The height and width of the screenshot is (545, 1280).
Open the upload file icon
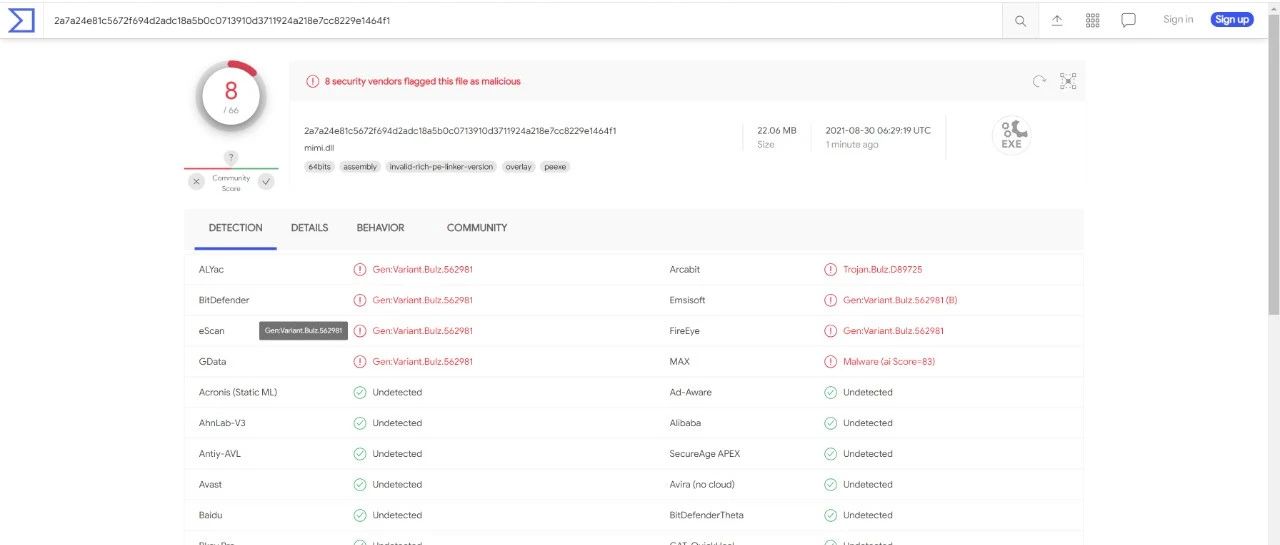pos(1057,20)
